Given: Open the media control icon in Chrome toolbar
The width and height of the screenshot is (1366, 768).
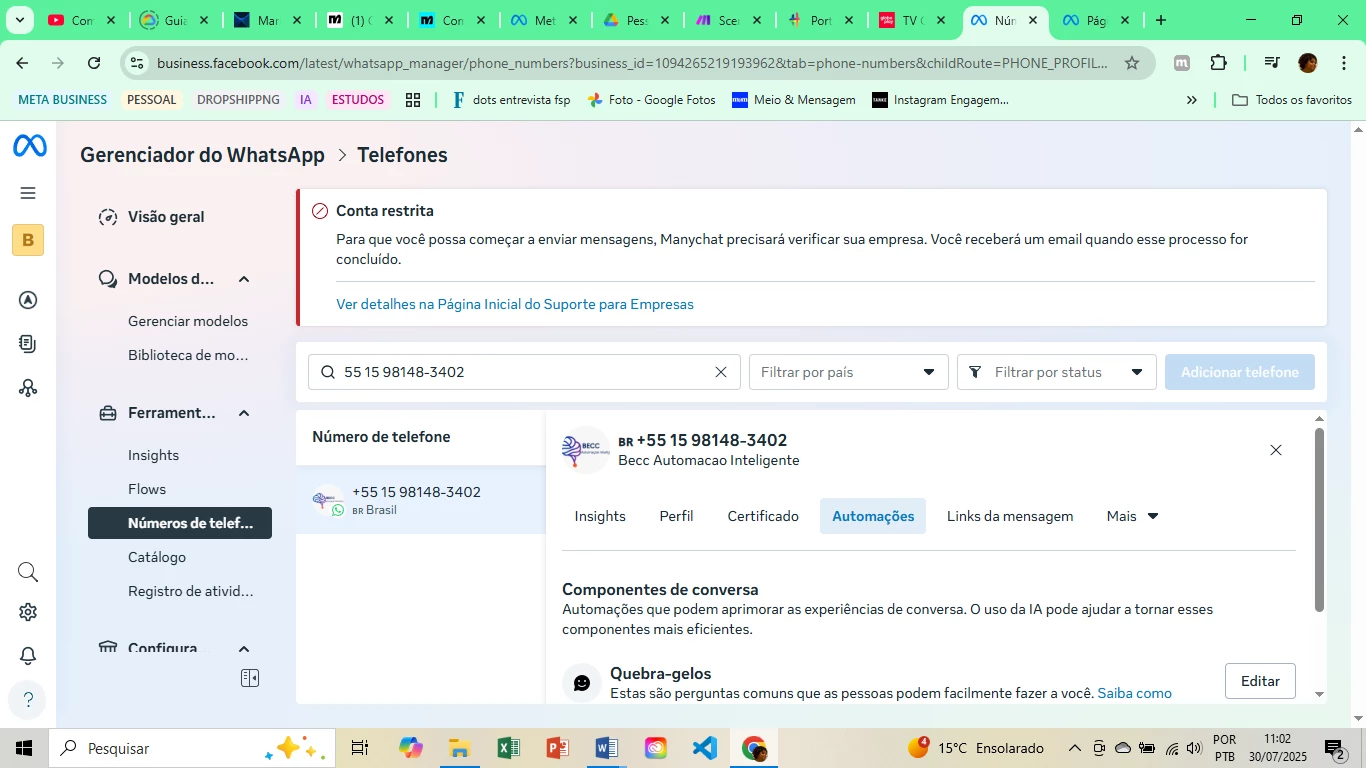Looking at the screenshot, I should click(1272, 63).
